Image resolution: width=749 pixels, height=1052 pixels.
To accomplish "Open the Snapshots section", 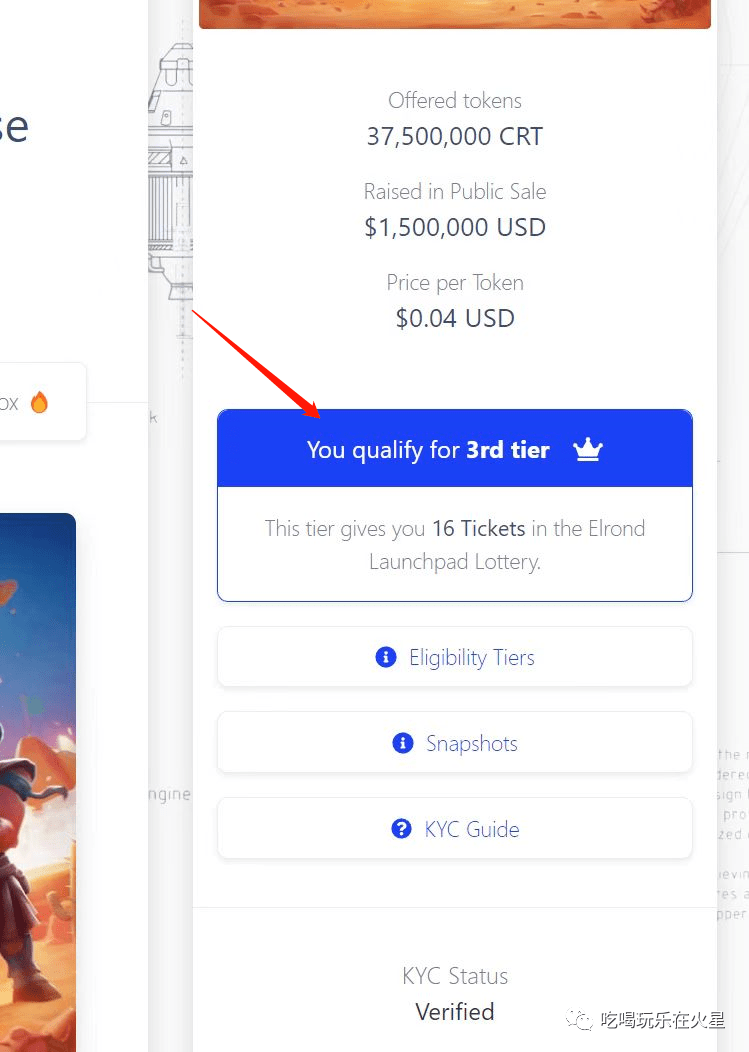I will tap(455, 743).
